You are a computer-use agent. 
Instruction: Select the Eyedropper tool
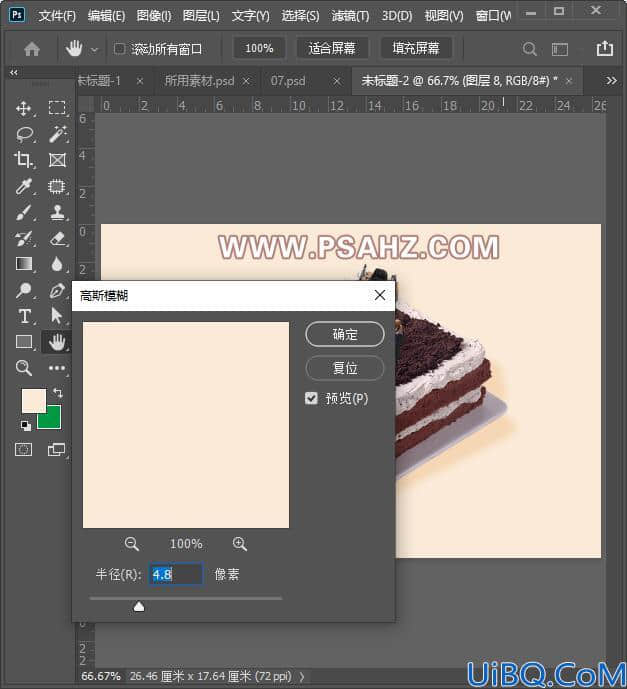24,186
